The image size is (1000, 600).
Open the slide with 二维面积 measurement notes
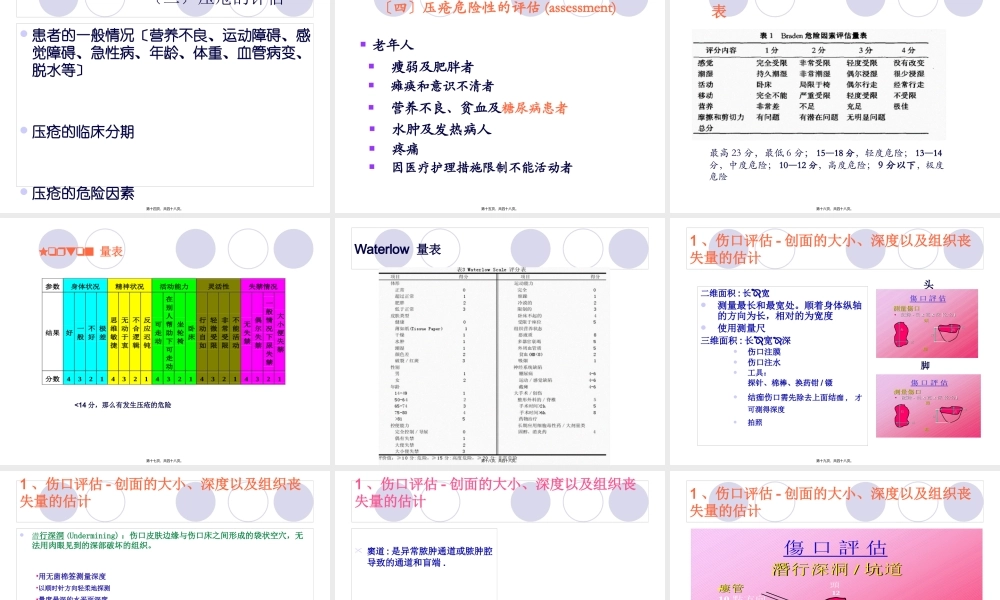(x=834, y=341)
